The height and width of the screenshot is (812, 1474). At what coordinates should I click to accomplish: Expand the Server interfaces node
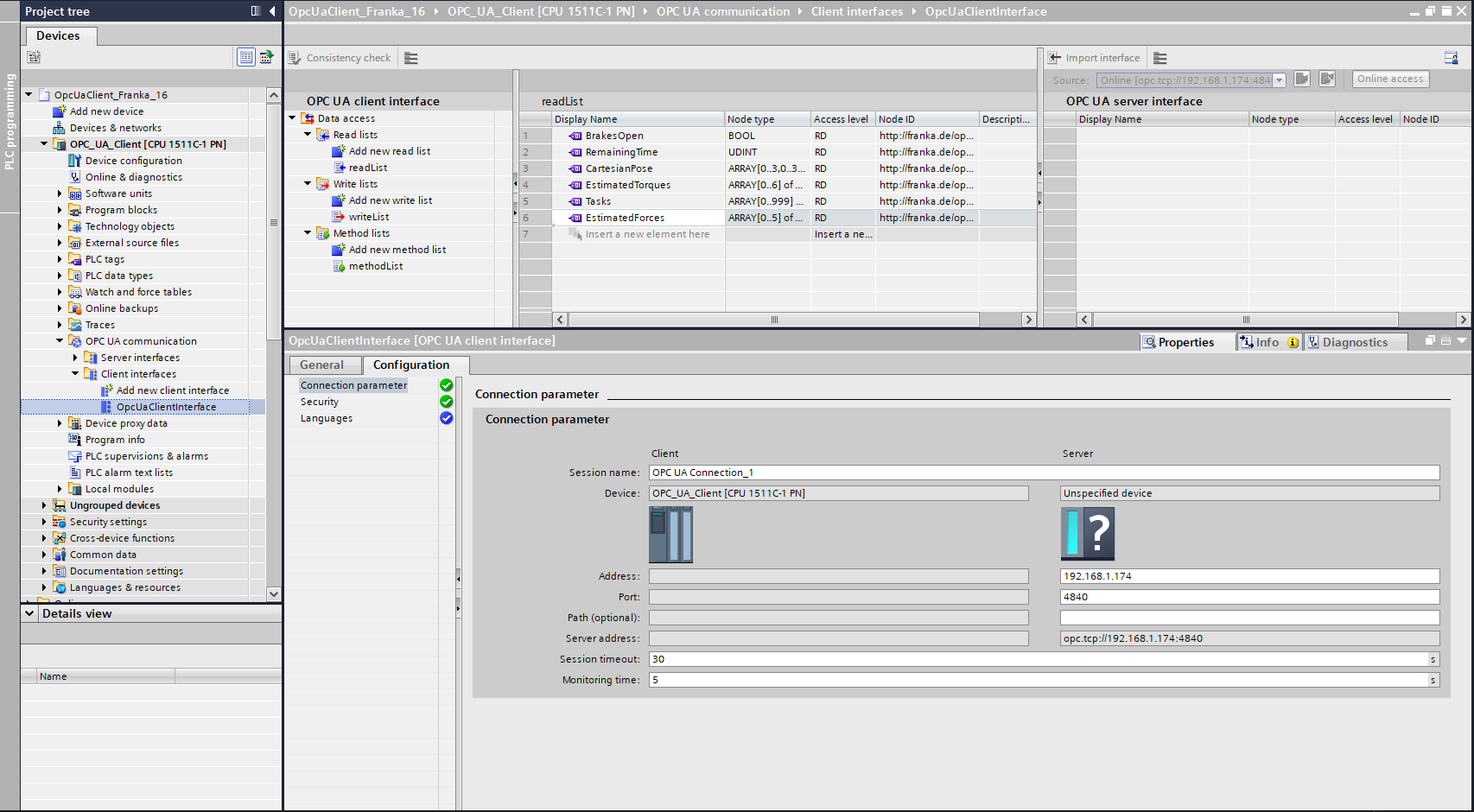73,357
